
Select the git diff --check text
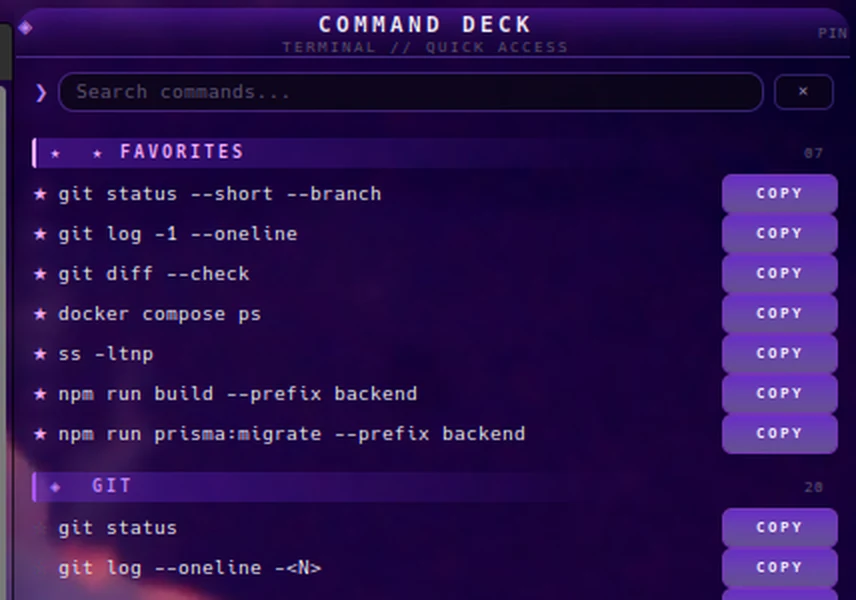154,274
